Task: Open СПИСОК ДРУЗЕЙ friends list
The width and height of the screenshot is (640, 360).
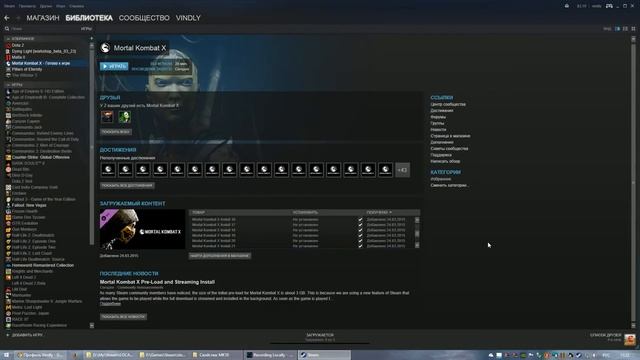Action: (x=605, y=335)
